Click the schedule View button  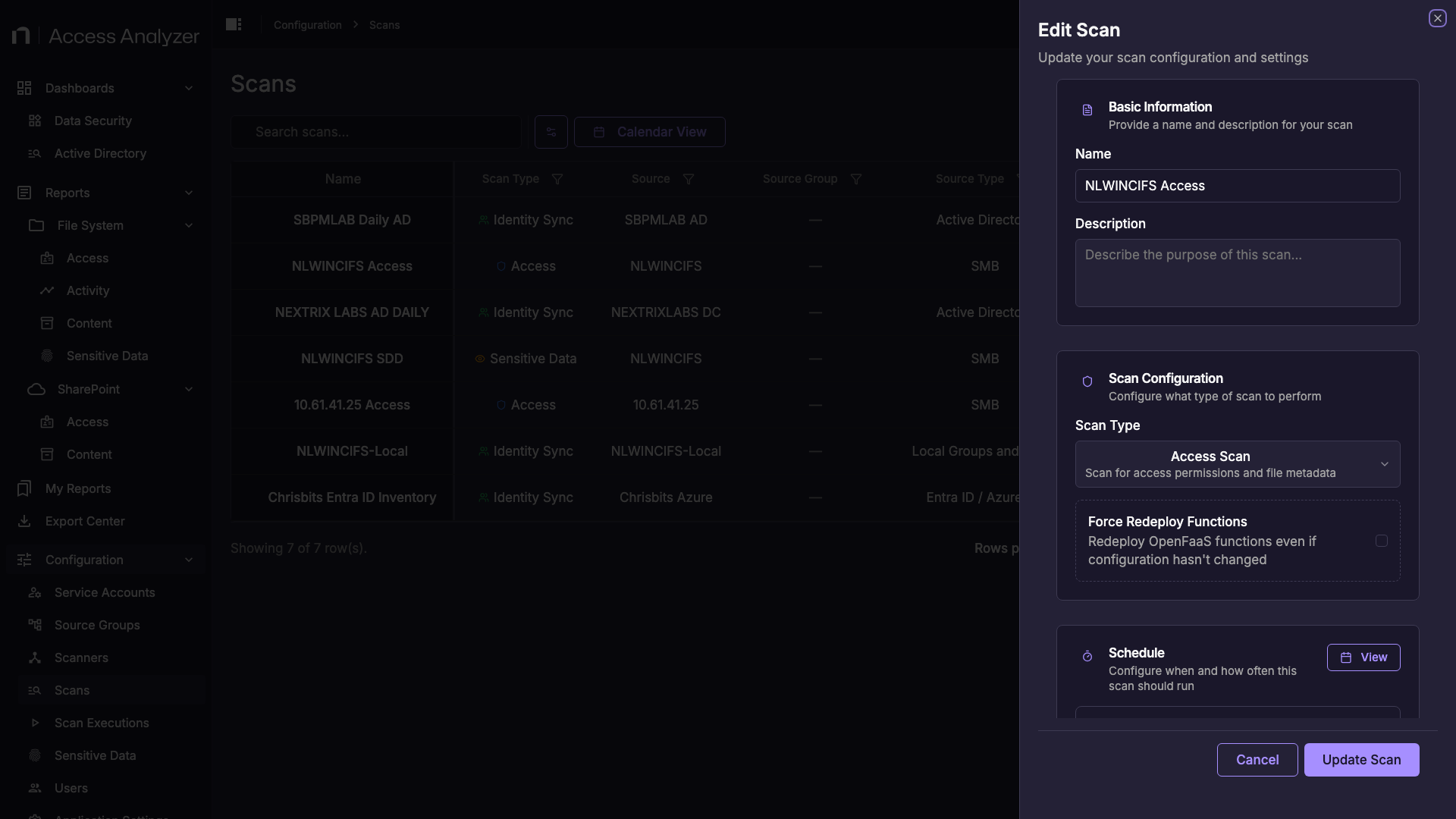[1363, 657]
